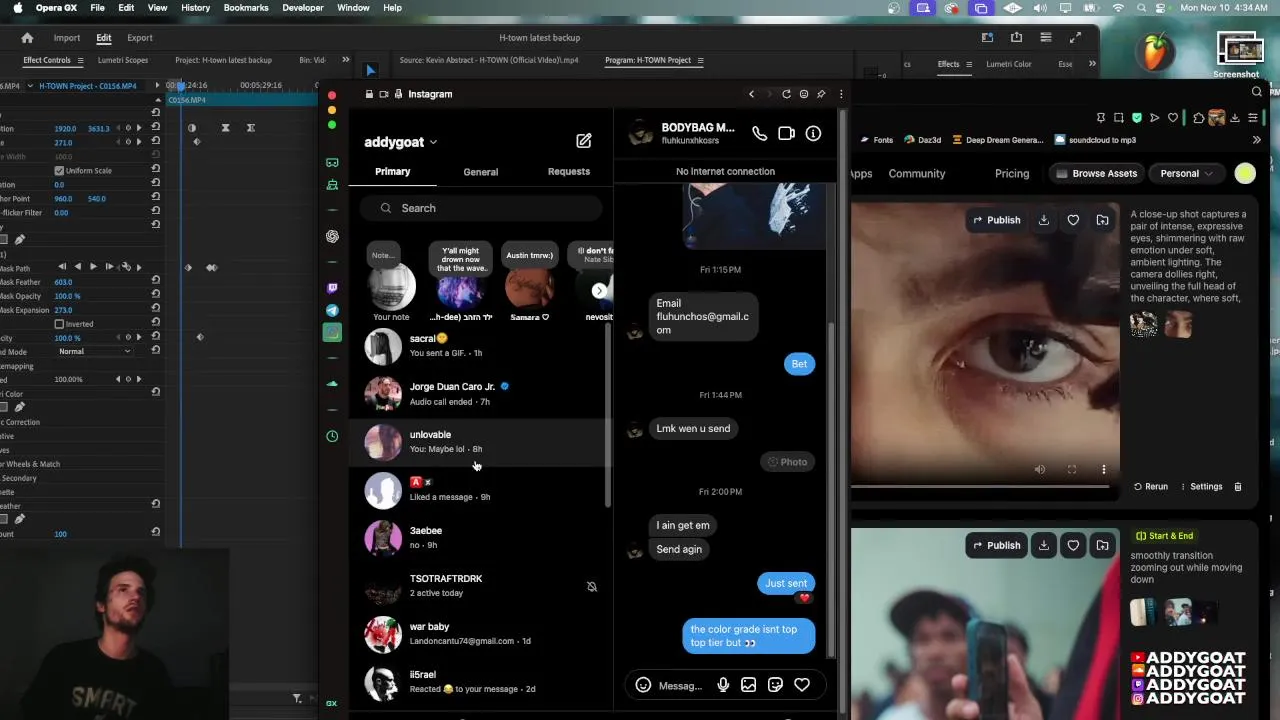
Task: Select the free draw bezier pen mask
Action: coord(19,239)
